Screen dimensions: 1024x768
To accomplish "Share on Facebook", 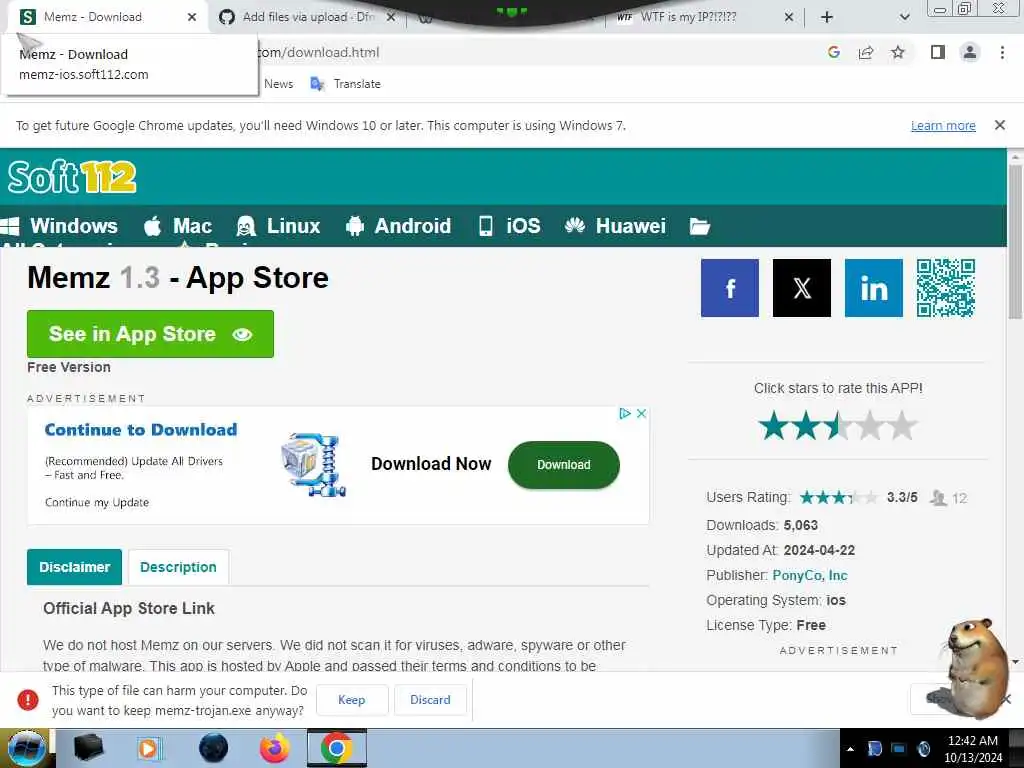I will coord(729,288).
